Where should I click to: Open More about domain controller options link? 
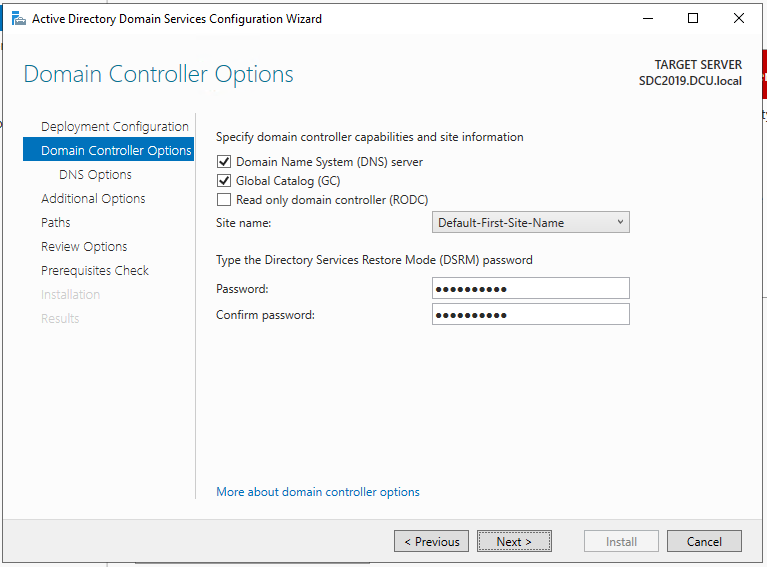tap(318, 492)
